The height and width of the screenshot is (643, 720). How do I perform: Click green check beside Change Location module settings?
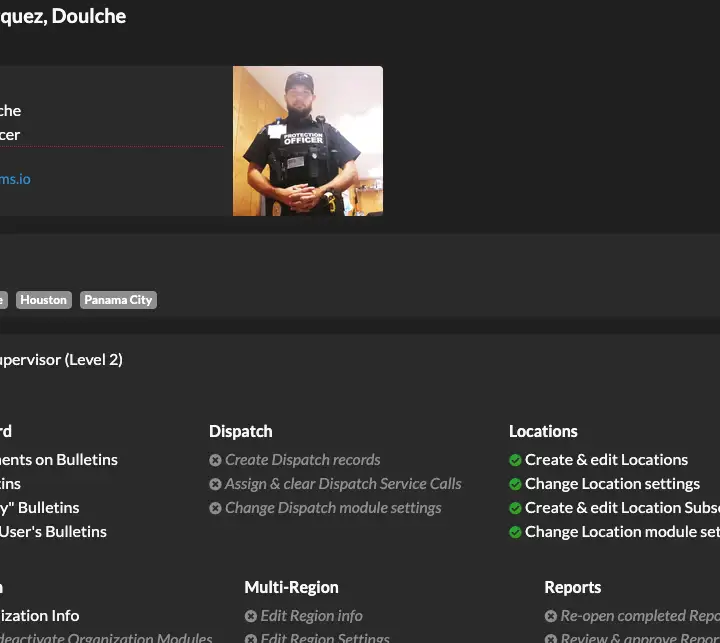pos(515,532)
